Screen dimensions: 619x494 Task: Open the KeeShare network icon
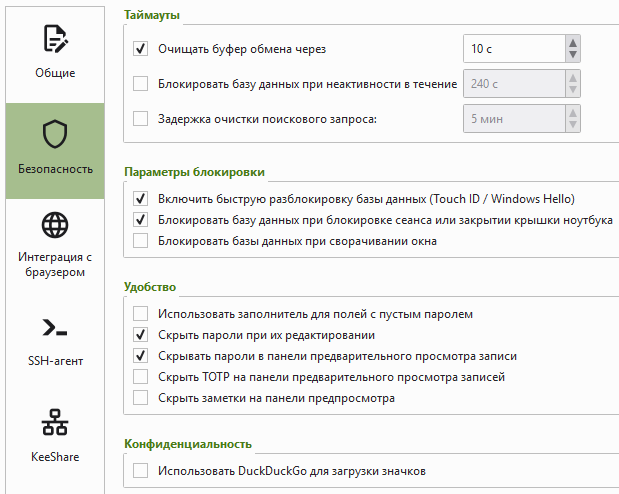click(54, 422)
